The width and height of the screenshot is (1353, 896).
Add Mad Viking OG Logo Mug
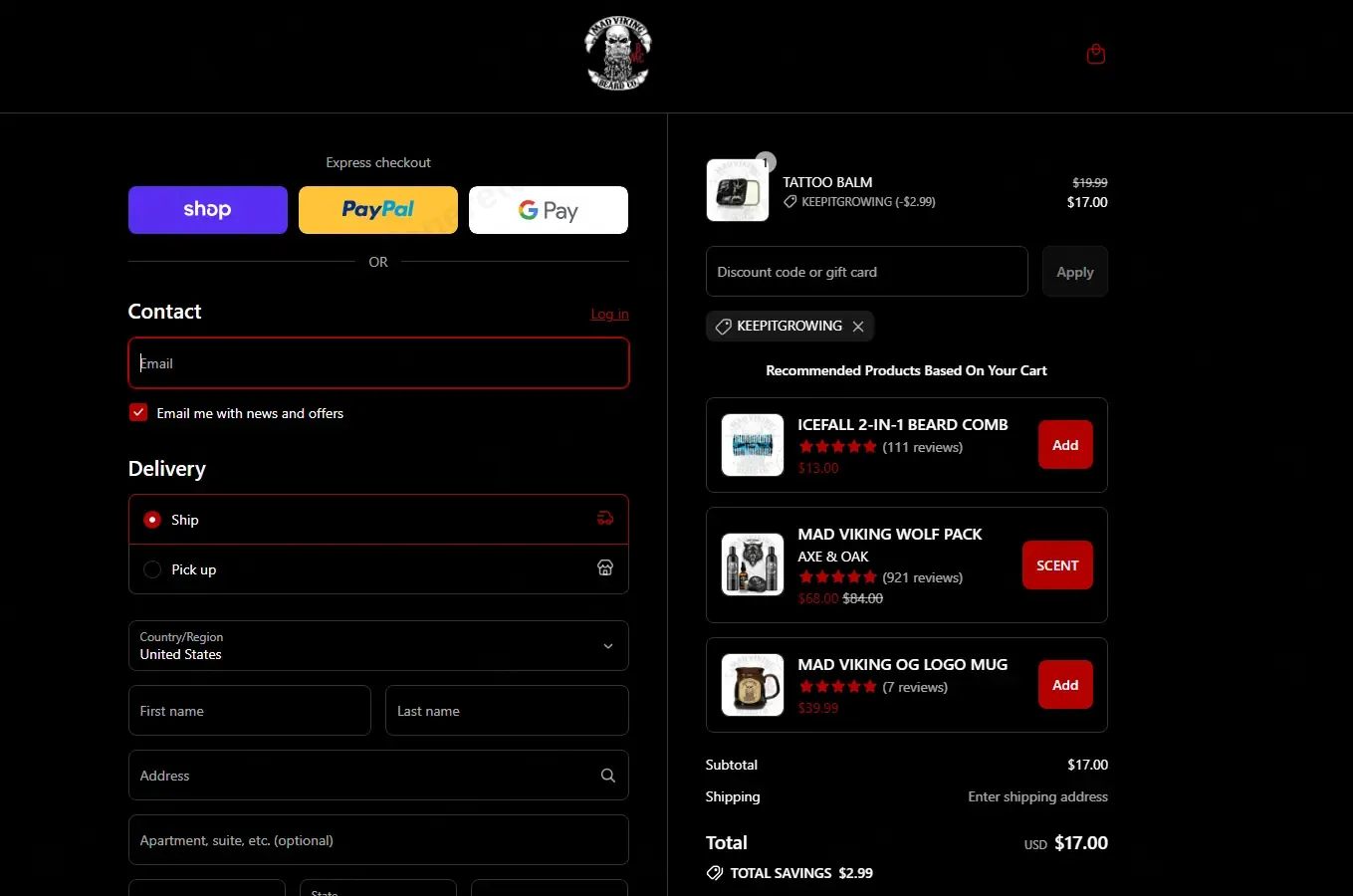[1064, 685]
